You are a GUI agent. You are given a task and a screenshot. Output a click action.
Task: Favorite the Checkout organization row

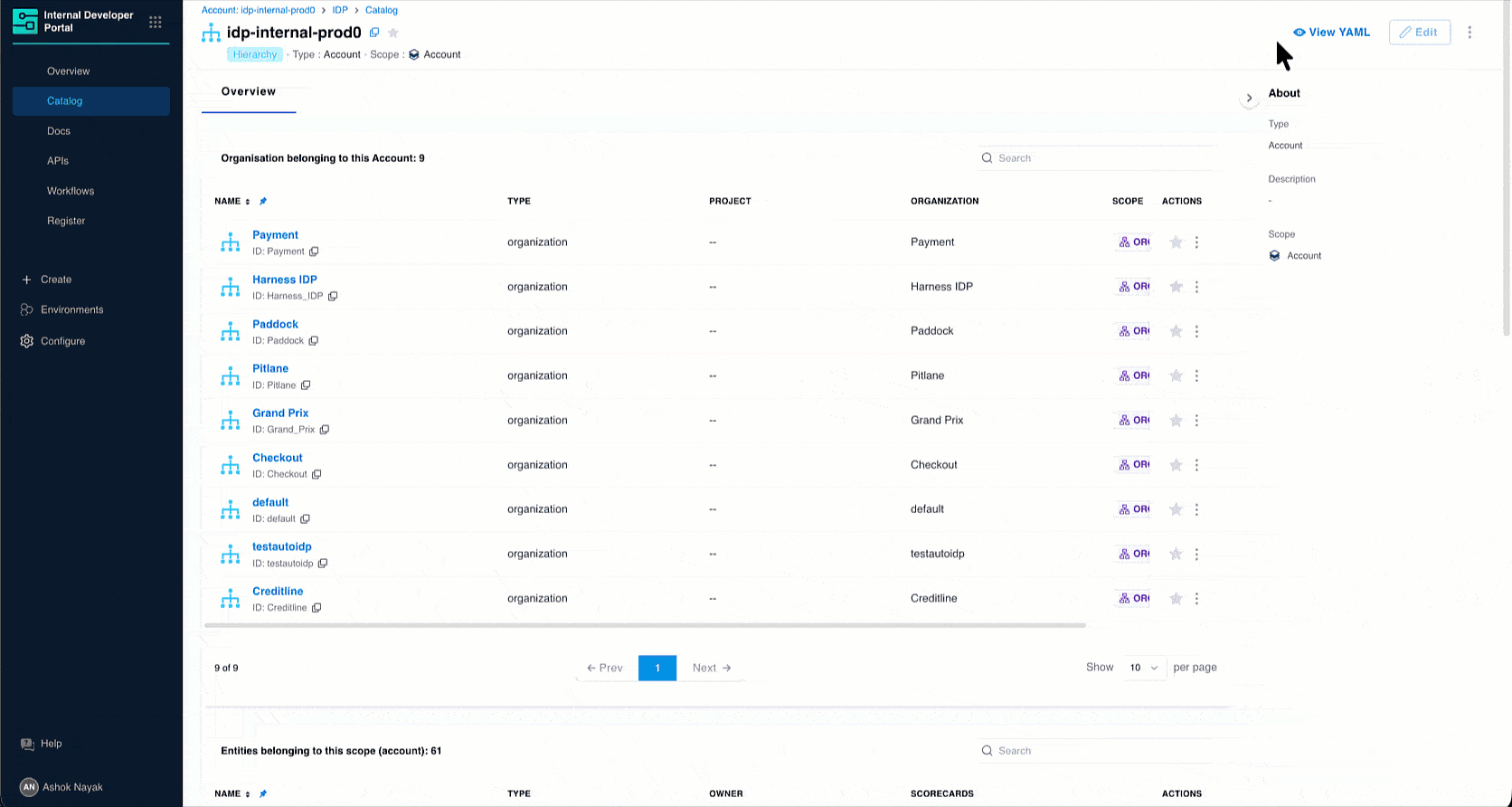(1176, 465)
